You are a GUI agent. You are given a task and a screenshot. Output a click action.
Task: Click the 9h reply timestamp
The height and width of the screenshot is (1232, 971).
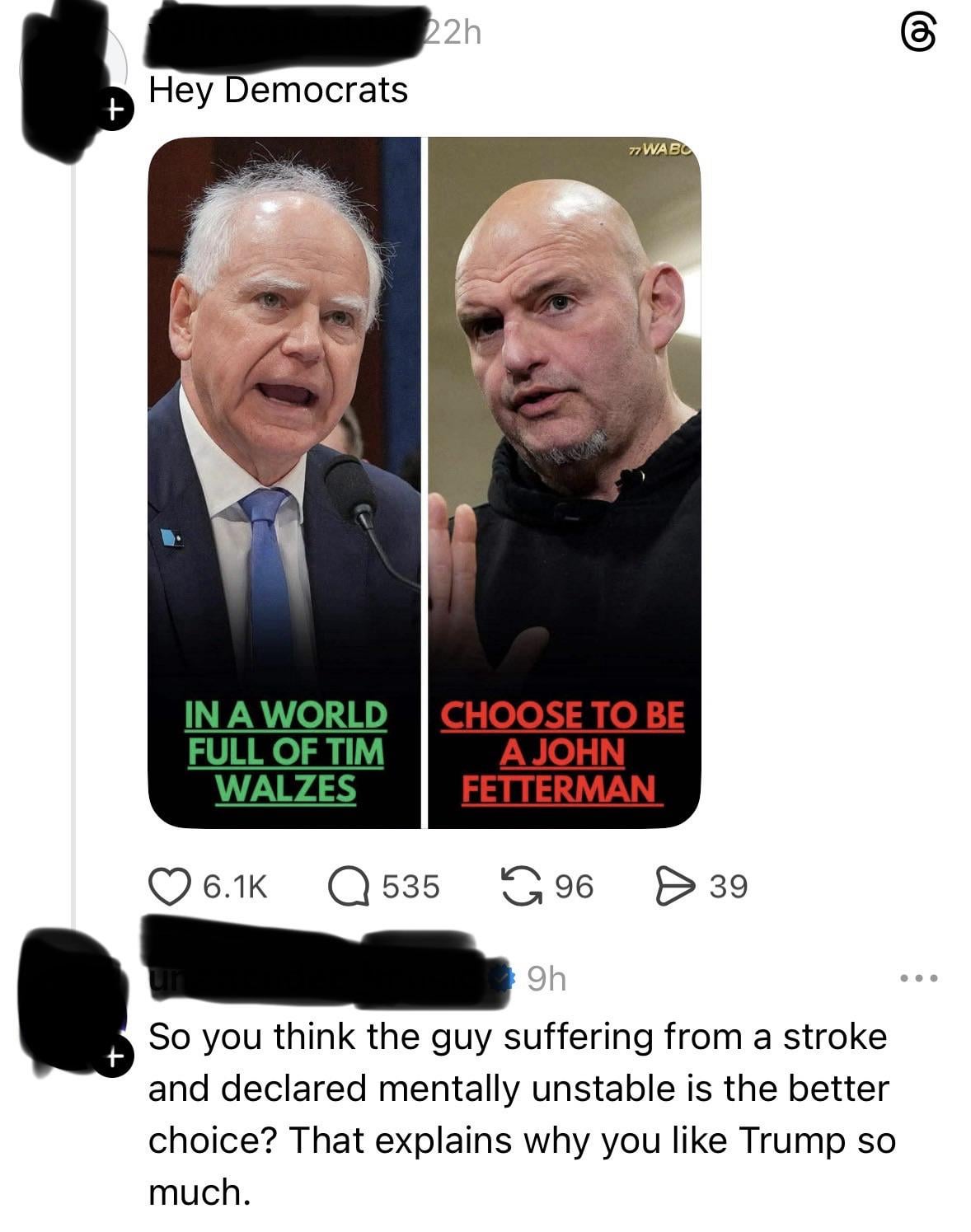[x=546, y=979]
